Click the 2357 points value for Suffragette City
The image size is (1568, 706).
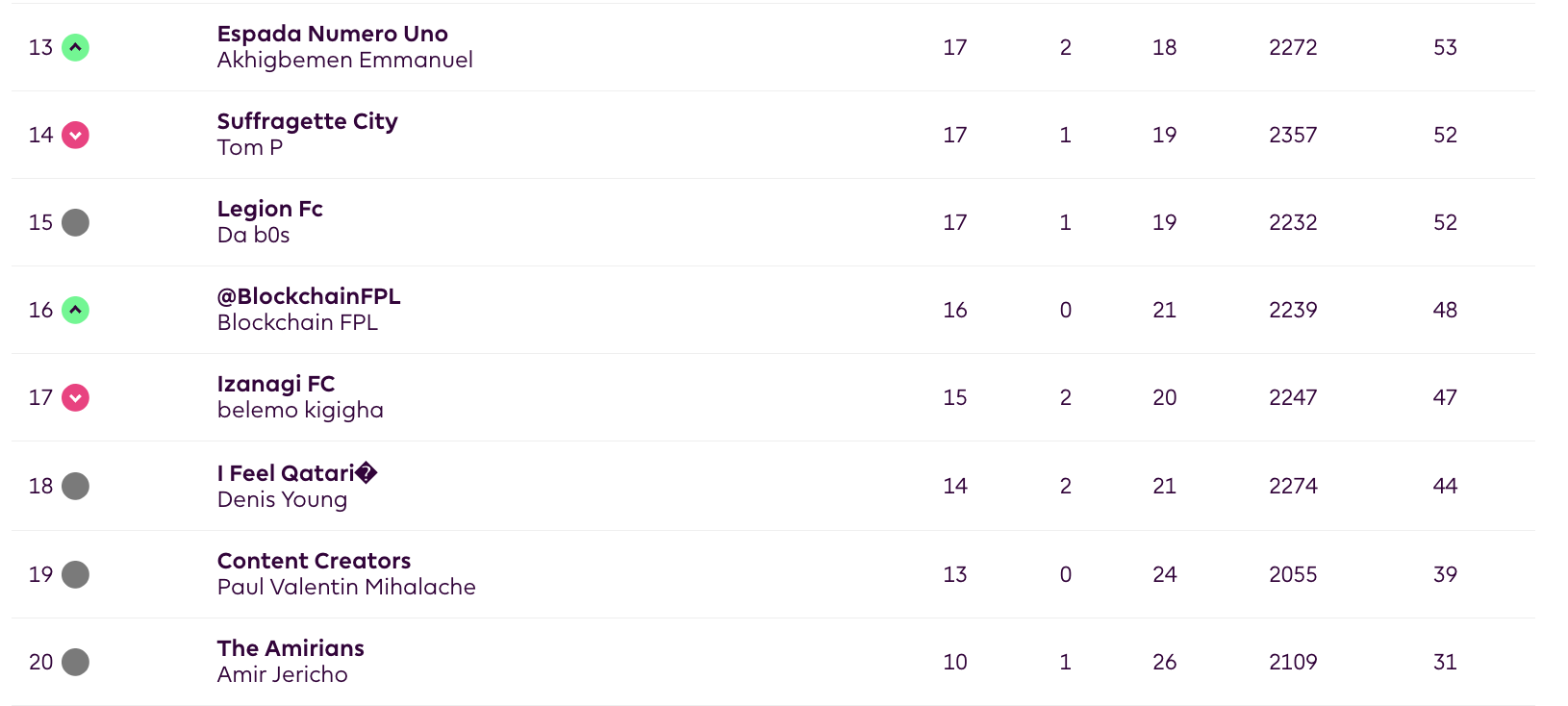pyautogui.click(x=1293, y=135)
